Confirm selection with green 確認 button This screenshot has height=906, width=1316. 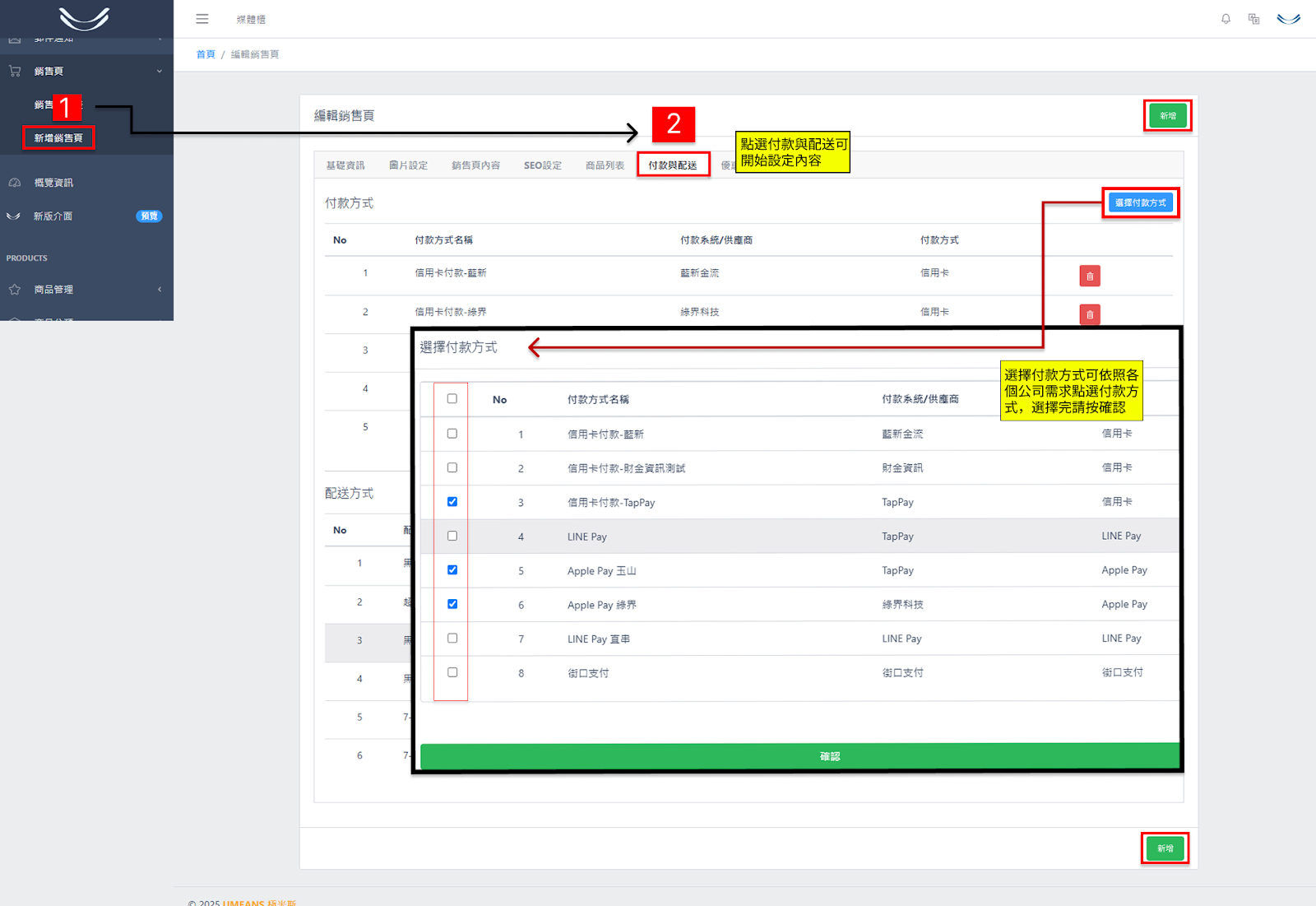tap(799, 756)
